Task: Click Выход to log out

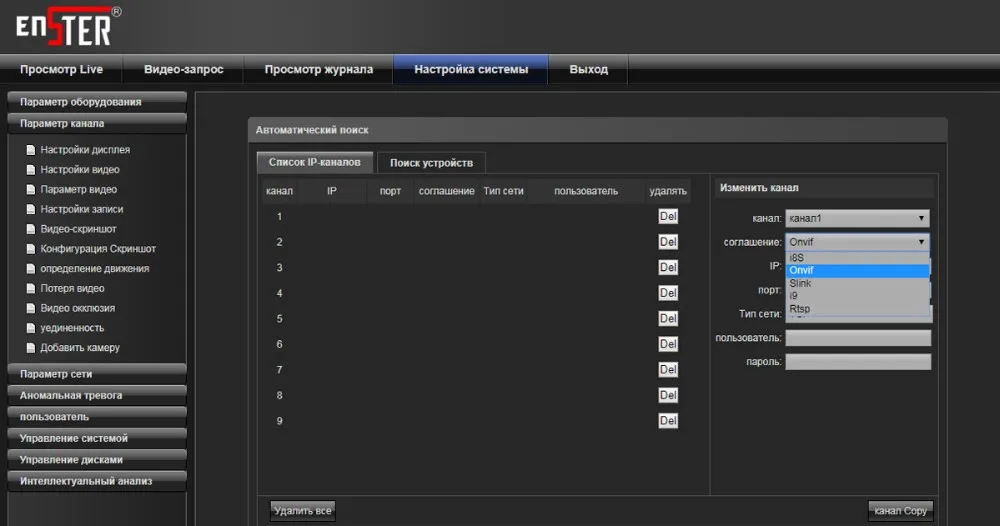Action: [589, 69]
